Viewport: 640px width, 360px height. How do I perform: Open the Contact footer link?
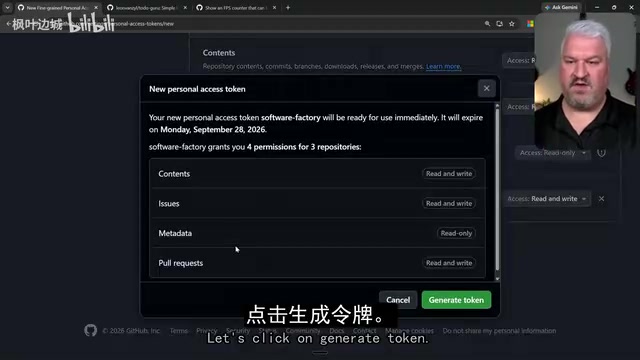(364, 331)
